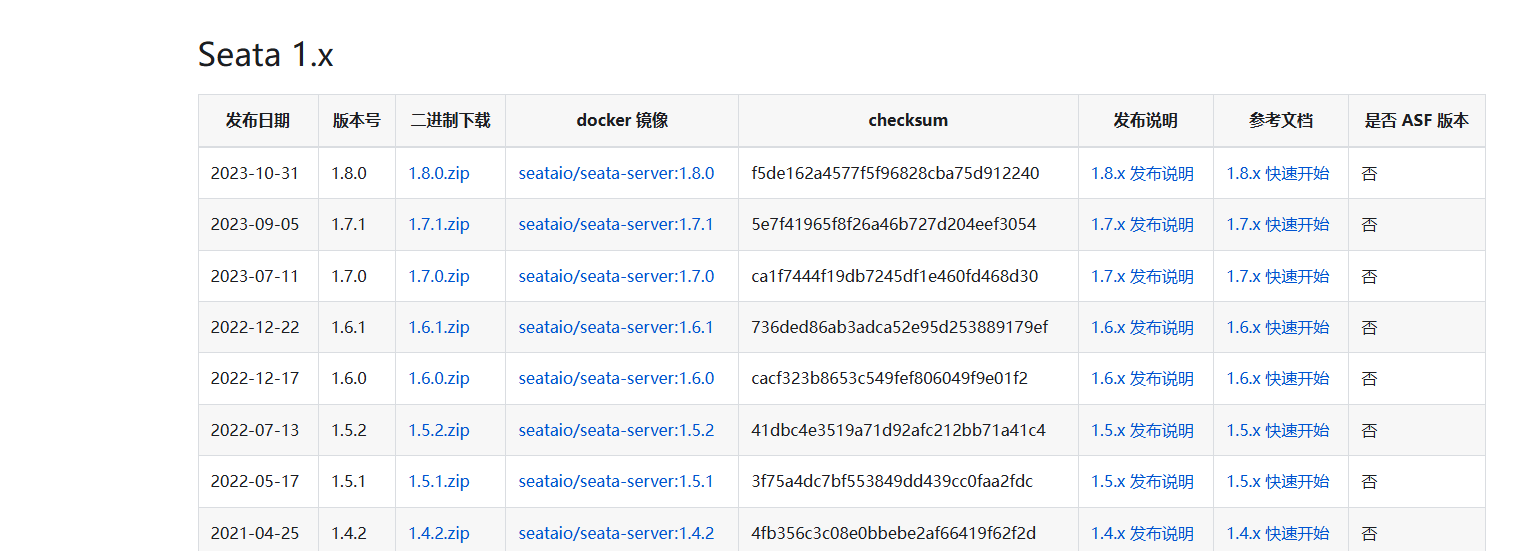The image size is (1524, 551).
Task: Click 1.6.x 快速开始 in 1.6.0 row
Action: (x=1277, y=378)
